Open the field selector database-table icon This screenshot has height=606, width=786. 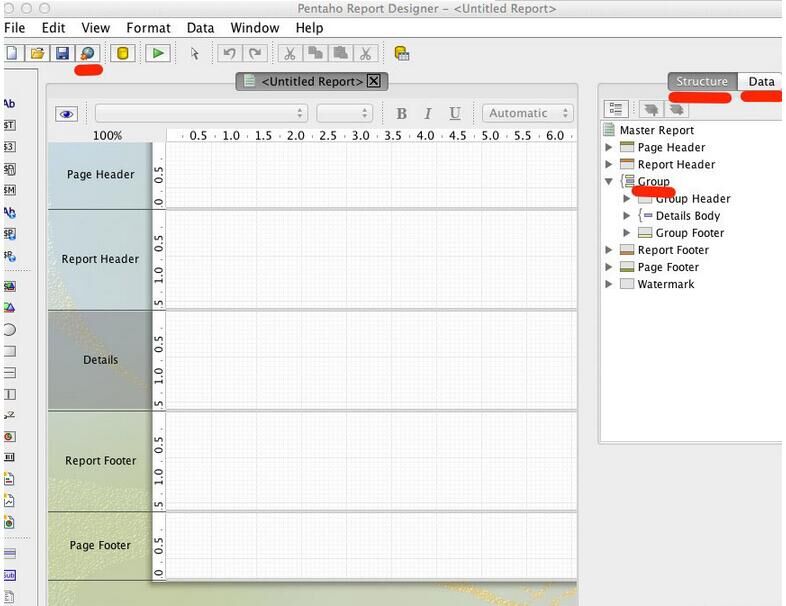(x=402, y=53)
